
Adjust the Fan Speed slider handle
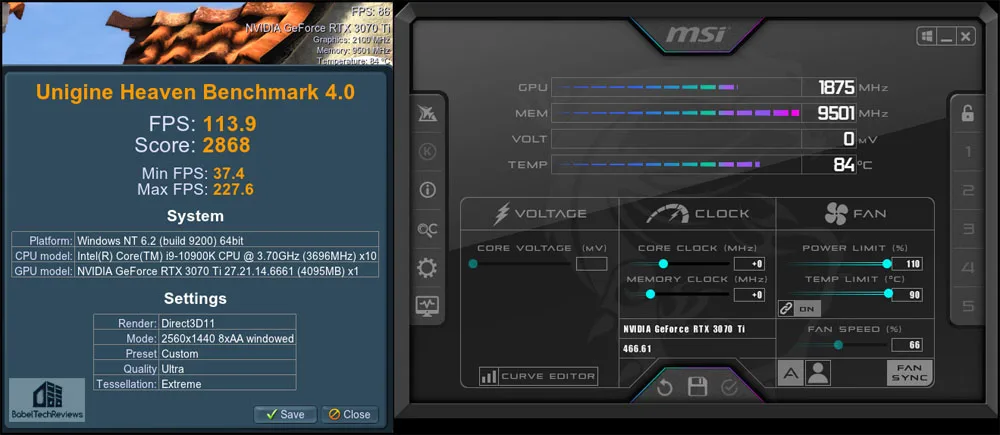[x=838, y=345]
